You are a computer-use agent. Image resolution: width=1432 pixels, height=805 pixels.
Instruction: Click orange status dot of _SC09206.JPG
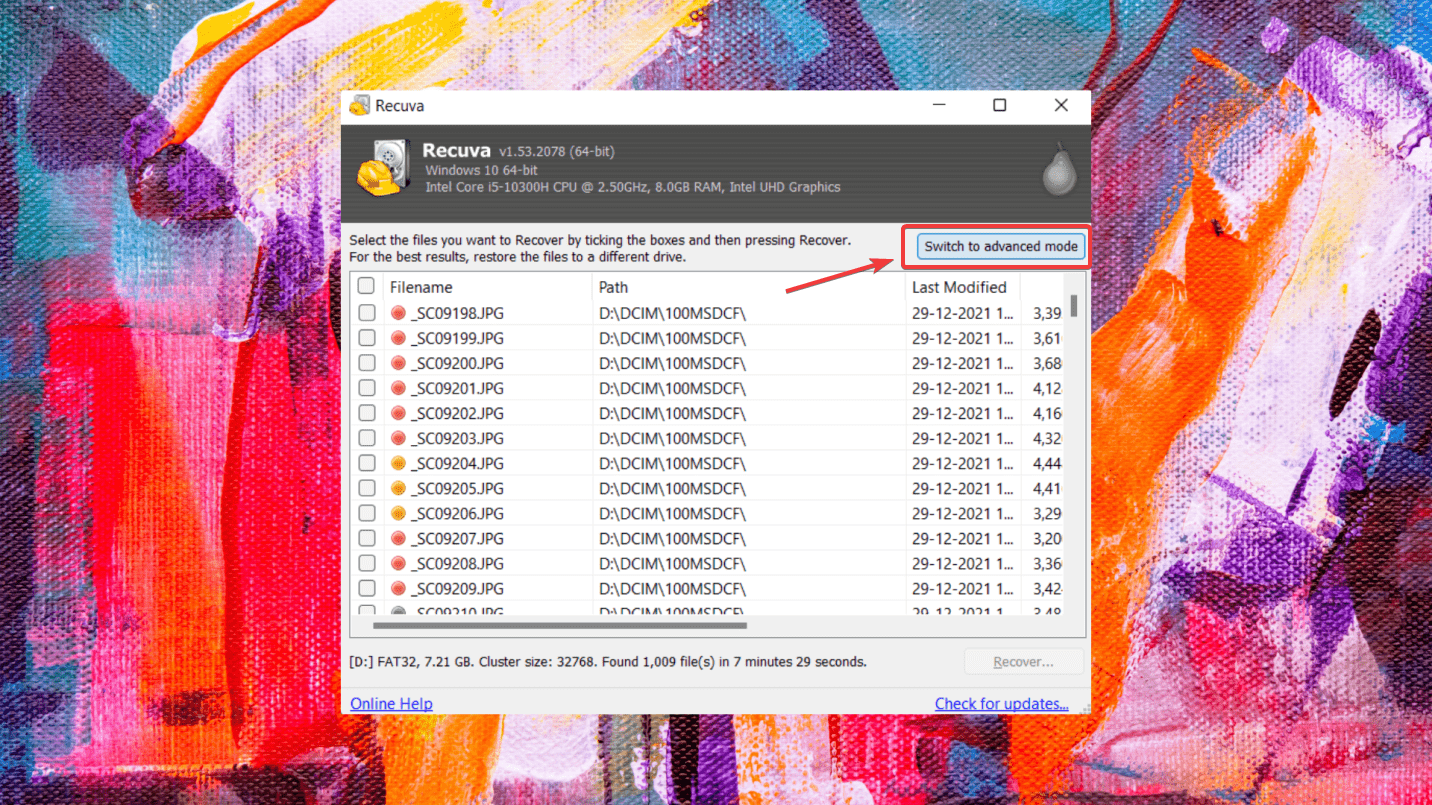tap(398, 513)
